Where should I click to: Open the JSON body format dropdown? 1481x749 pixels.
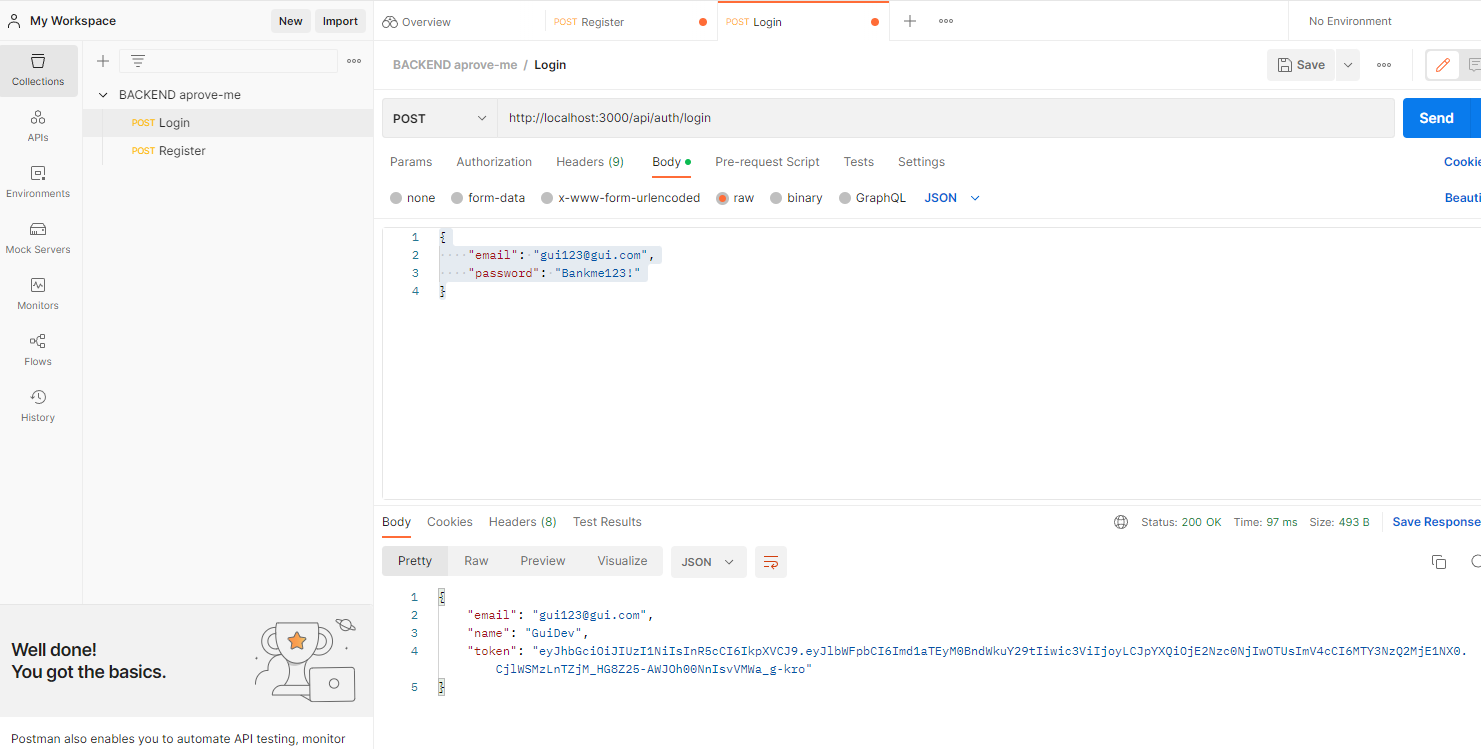[949, 197]
